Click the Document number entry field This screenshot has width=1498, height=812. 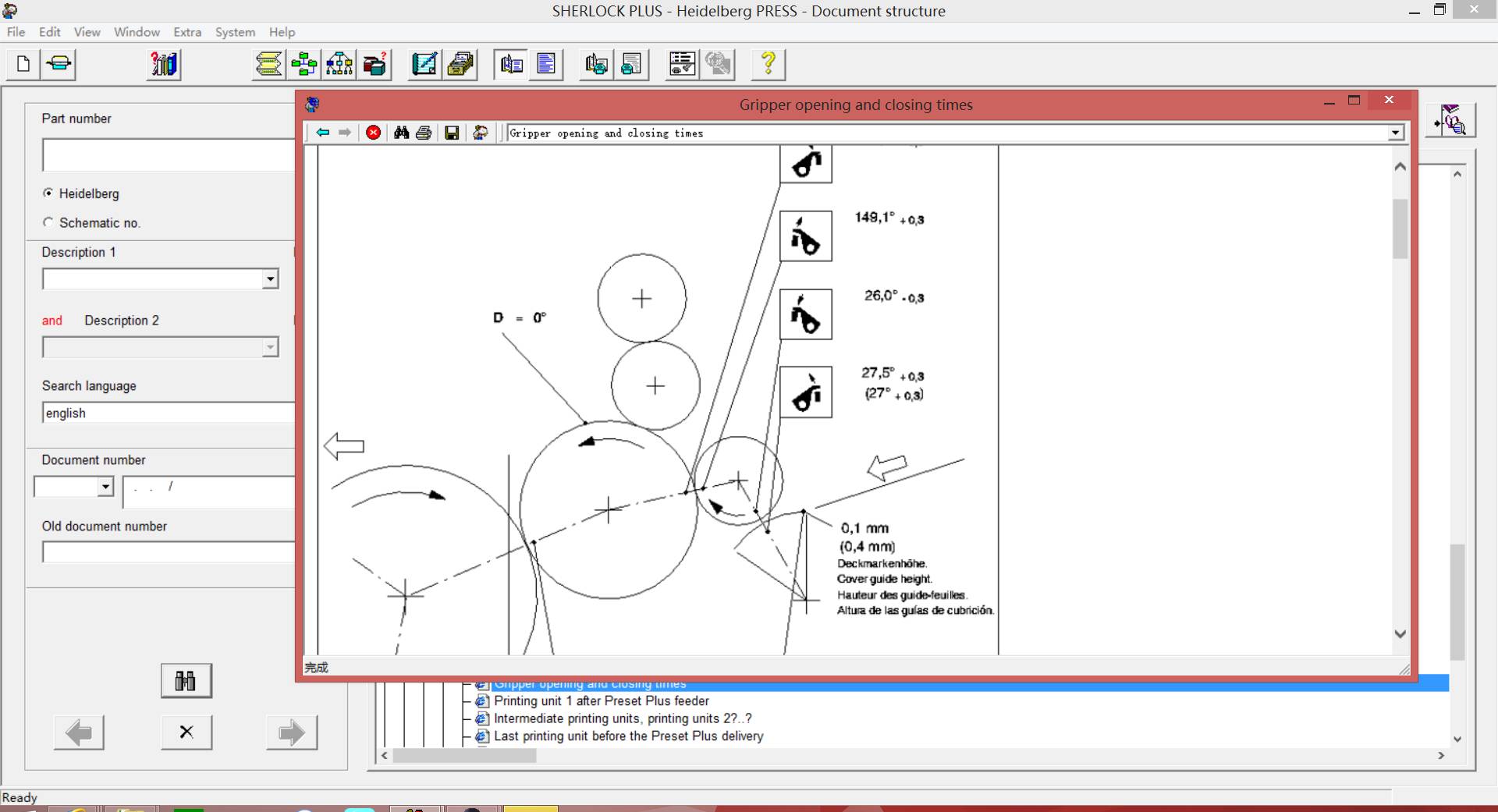pyautogui.click(x=209, y=492)
